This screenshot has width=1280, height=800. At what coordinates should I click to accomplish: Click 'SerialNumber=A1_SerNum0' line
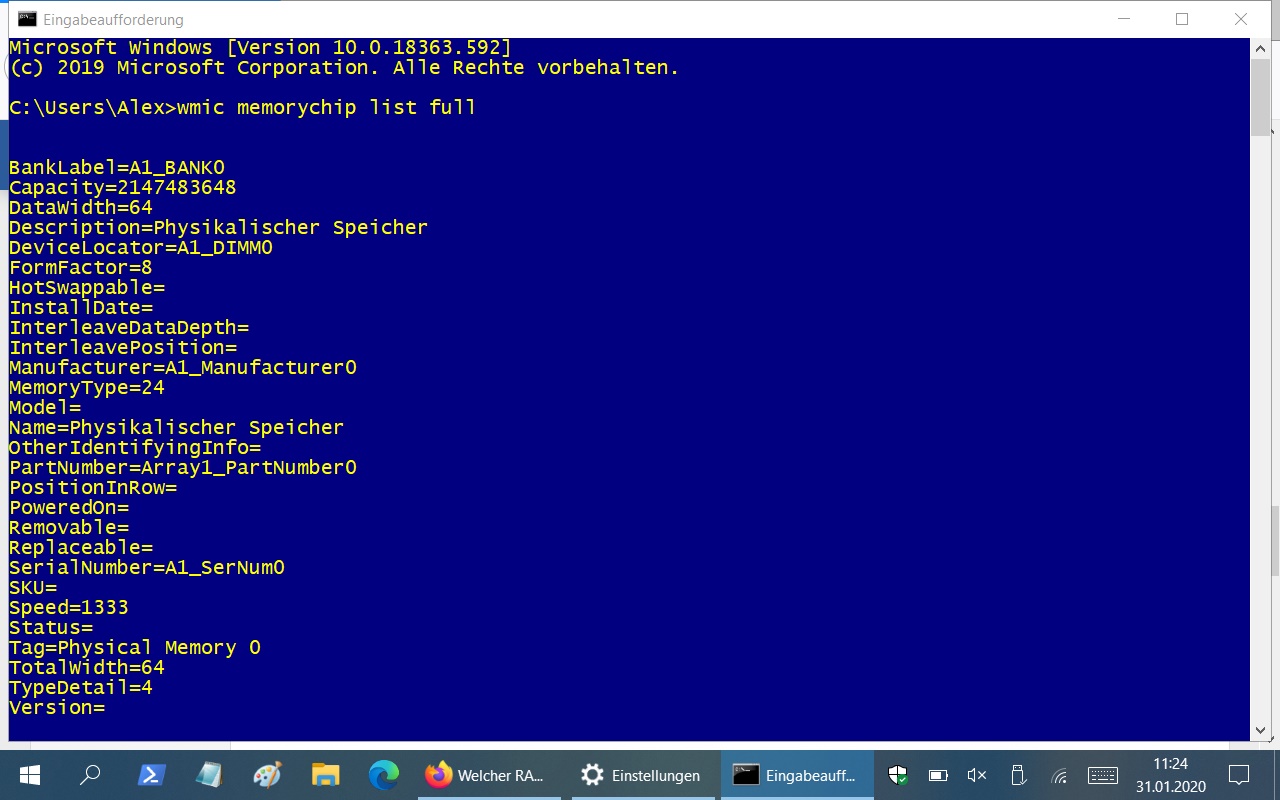click(147, 567)
